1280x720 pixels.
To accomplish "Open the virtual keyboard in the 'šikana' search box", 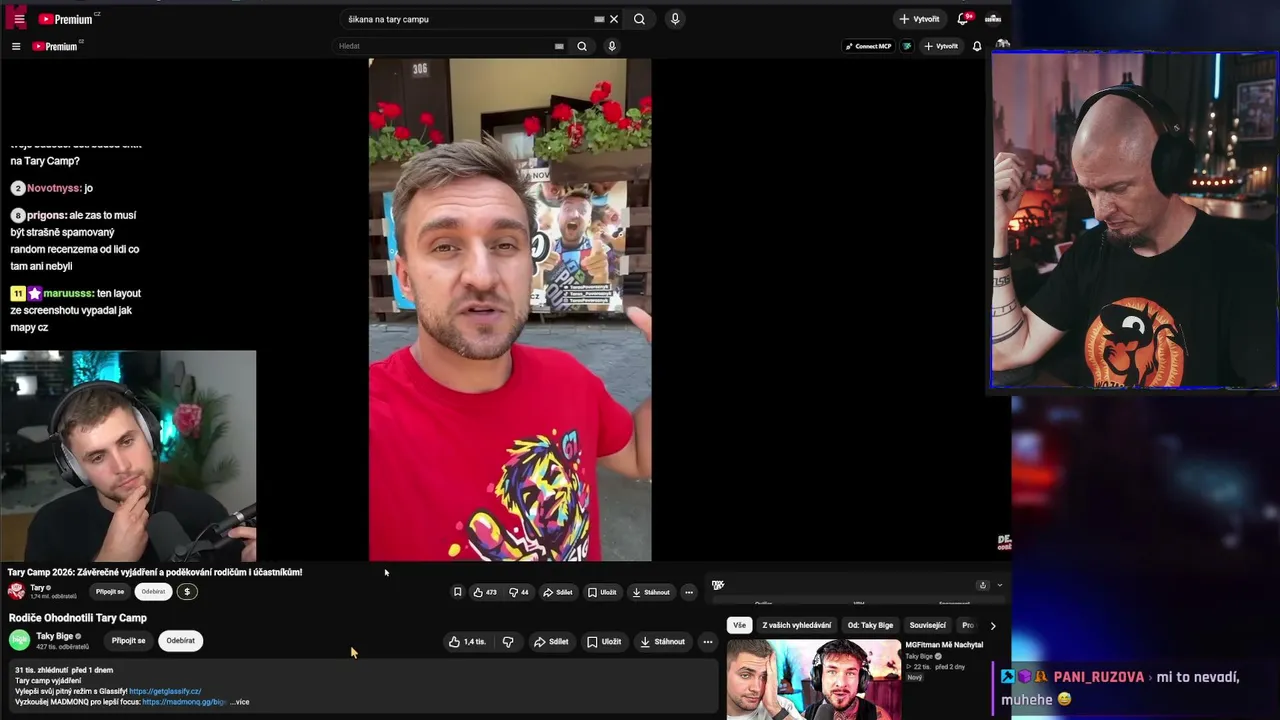I will click(x=599, y=19).
